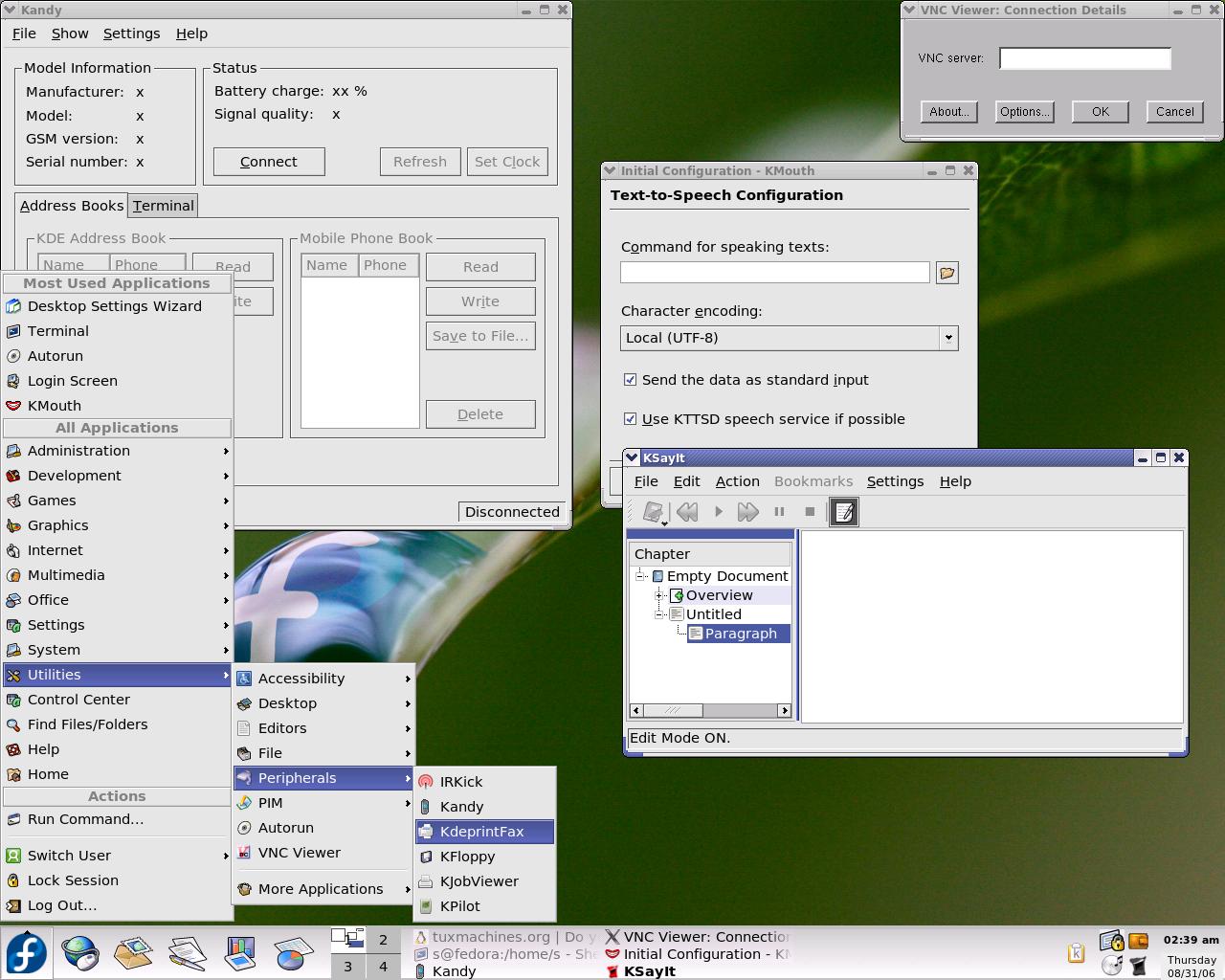This screenshot has width=1225, height=980.
Task: Click the pause button in KSayIt toolbar
Action: (x=779, y=512)
